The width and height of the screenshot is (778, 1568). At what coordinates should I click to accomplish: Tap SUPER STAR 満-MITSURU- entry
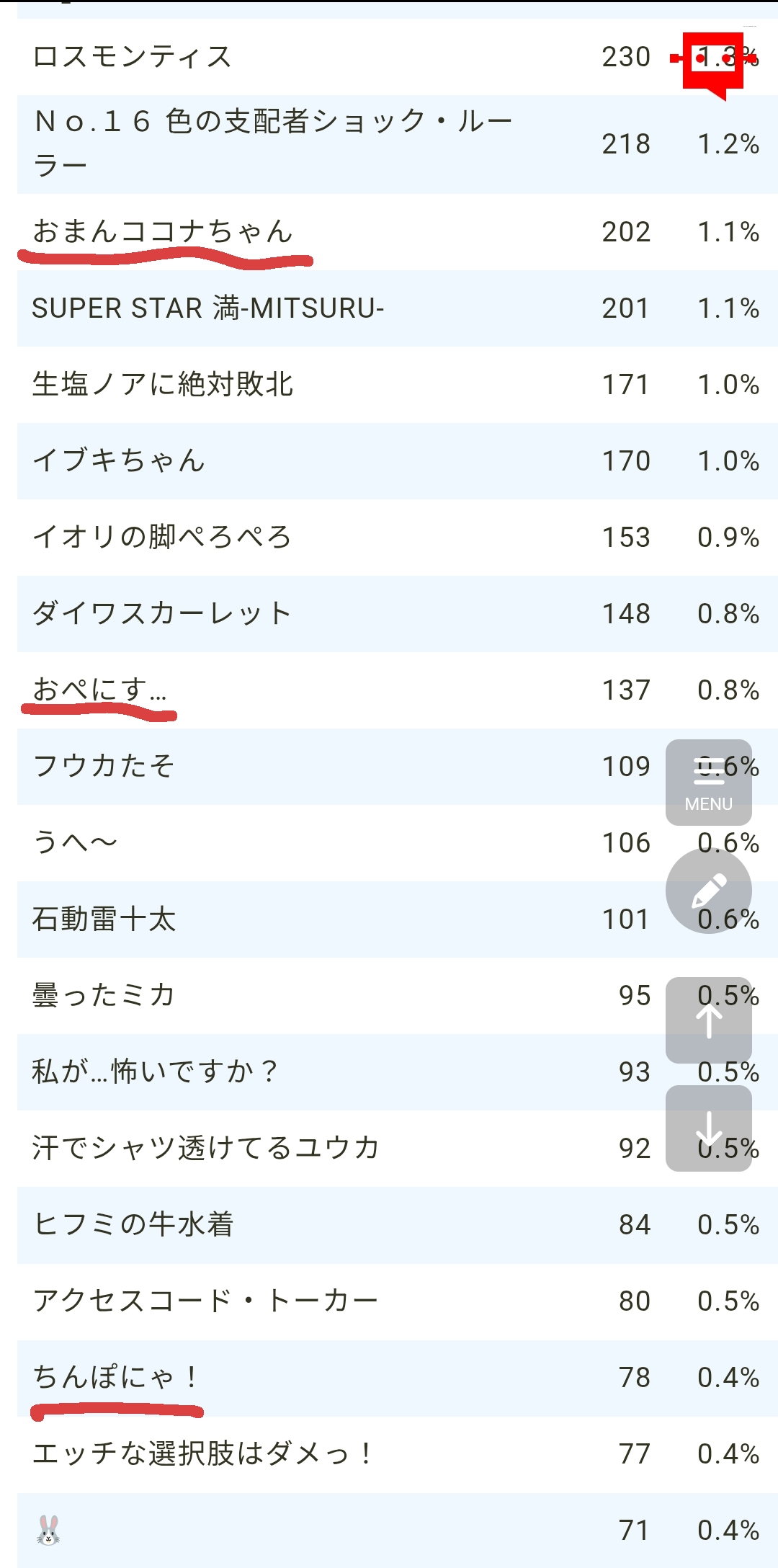point(208,308)
